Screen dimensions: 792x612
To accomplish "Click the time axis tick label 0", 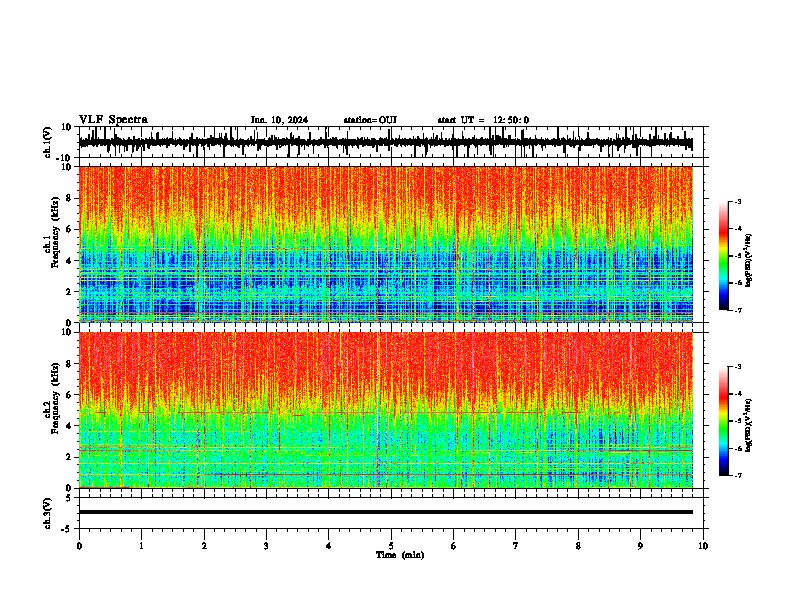I will click(79, 546).
